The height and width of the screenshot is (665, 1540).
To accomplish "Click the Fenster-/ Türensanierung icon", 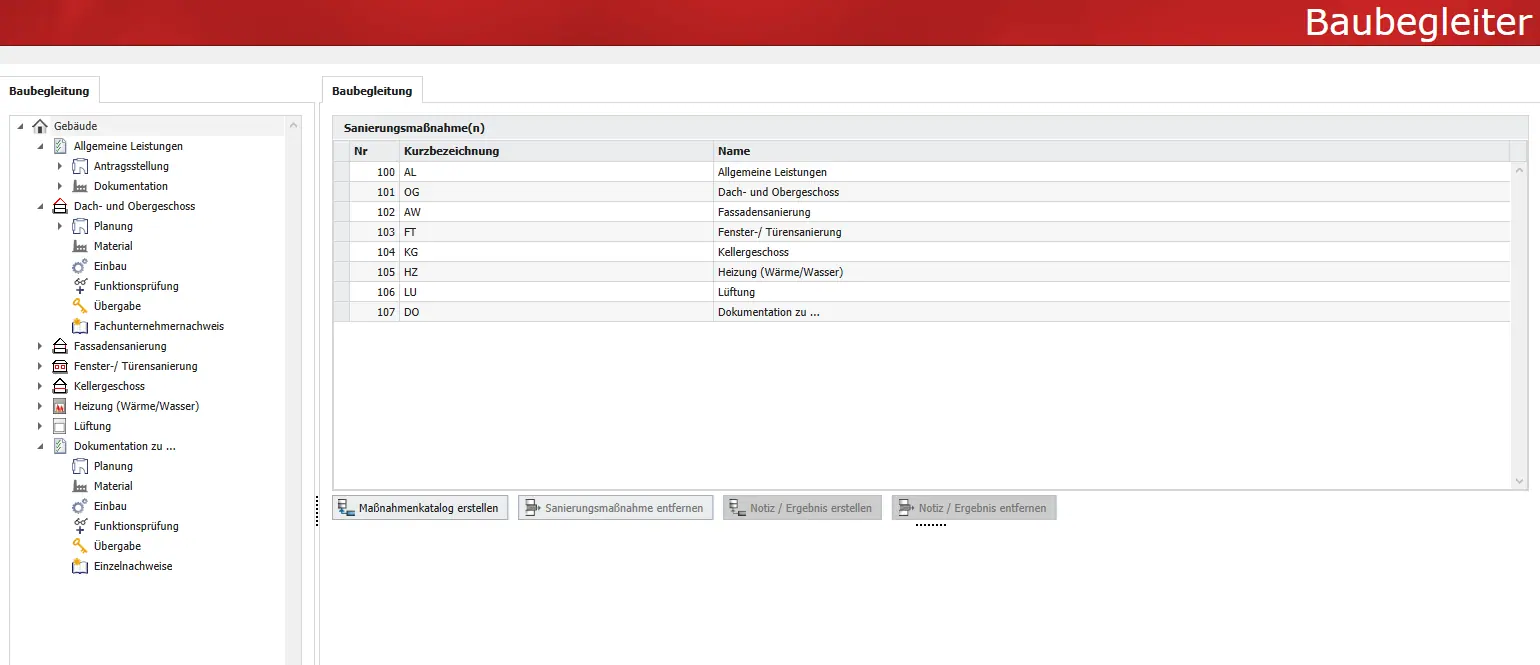I will coord(59,366).
